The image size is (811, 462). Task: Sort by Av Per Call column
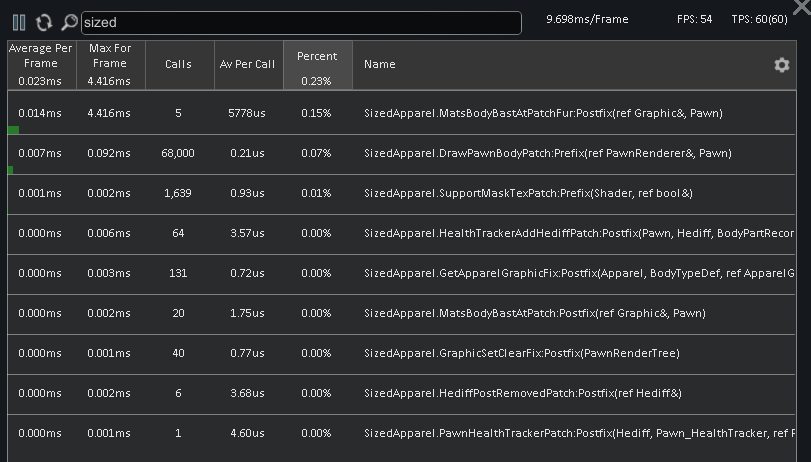tap(247, 65)
